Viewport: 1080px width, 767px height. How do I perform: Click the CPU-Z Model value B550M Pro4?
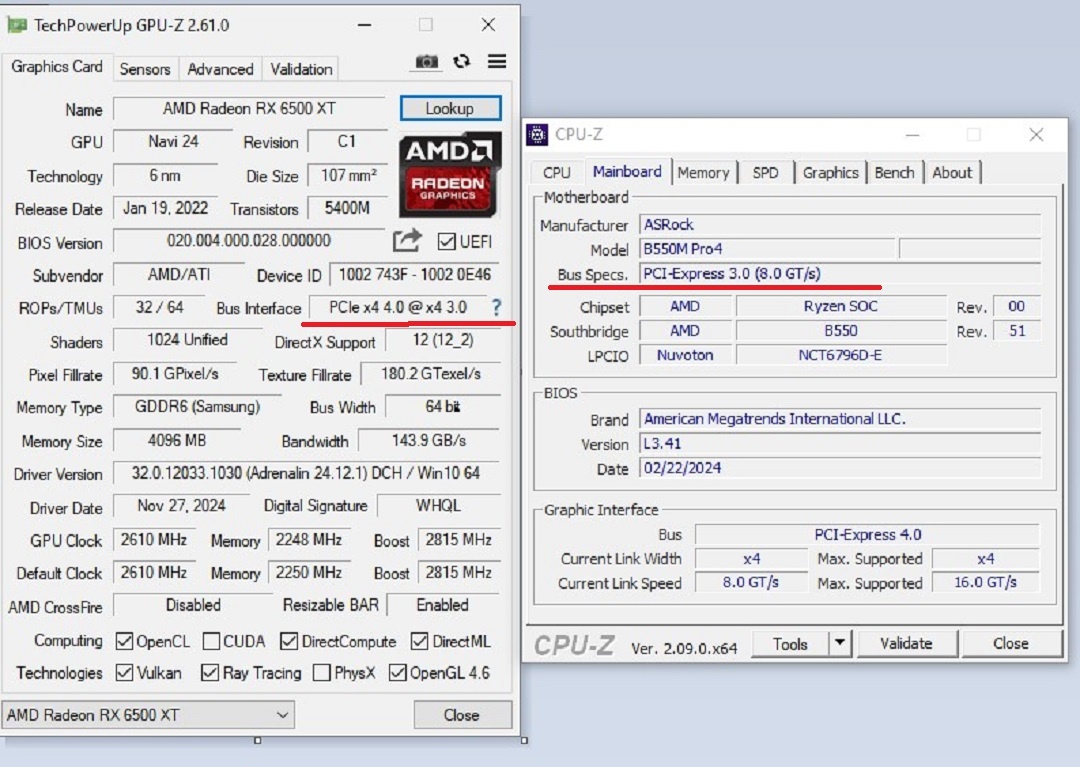tap(767, 249)
